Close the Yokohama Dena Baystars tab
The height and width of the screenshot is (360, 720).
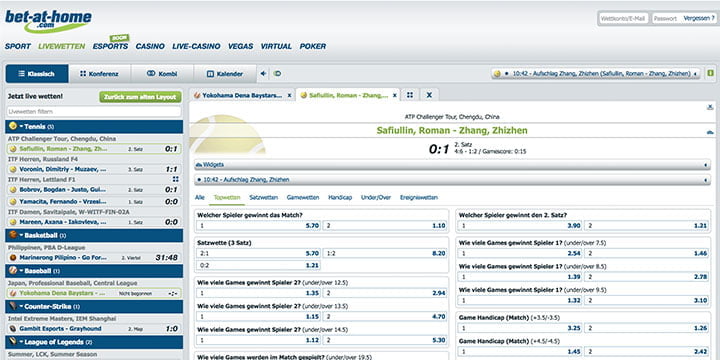point(289,96)
